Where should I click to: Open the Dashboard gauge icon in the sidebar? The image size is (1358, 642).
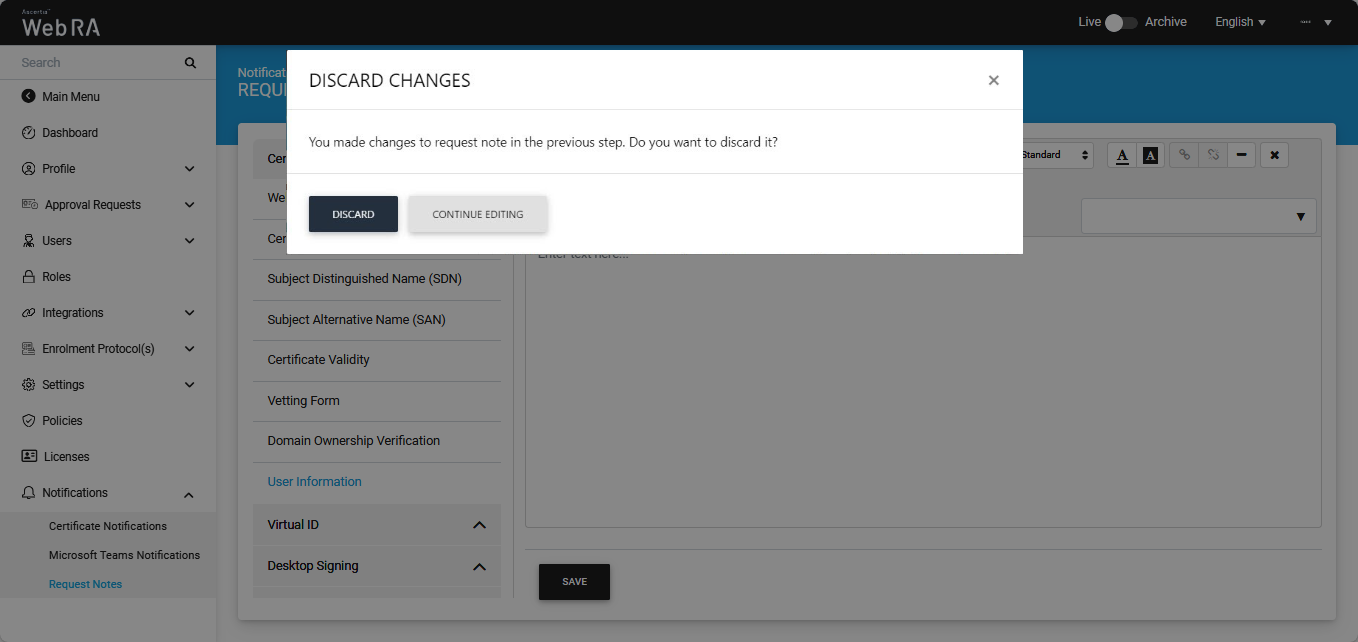click(x=28, y=133)
